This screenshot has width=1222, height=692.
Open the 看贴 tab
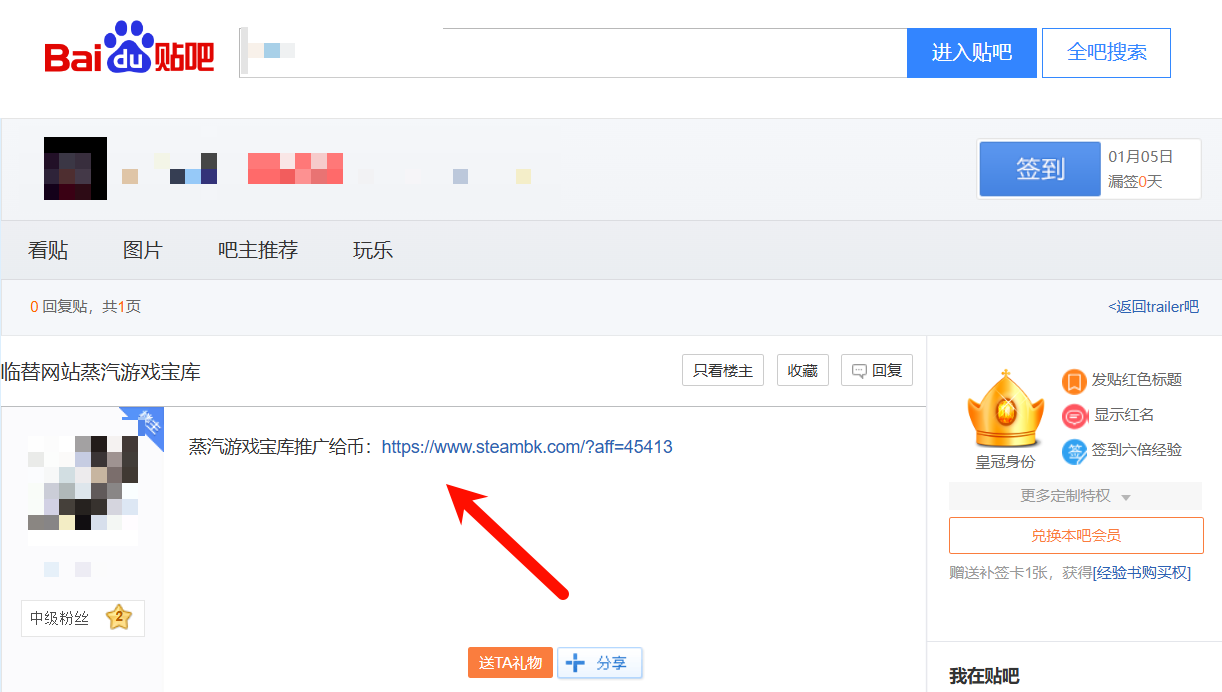click(x=48, y=250)
